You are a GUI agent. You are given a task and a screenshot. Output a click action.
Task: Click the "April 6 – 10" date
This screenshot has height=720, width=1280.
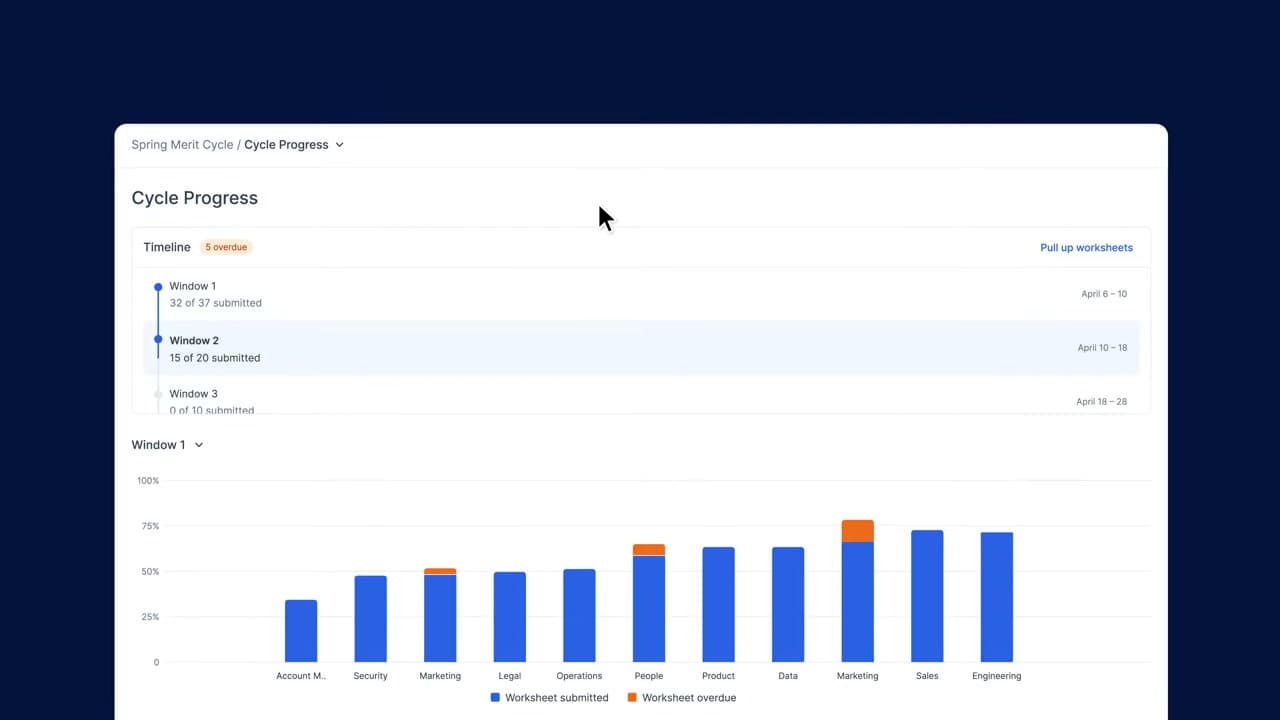tap(1104, 294)
